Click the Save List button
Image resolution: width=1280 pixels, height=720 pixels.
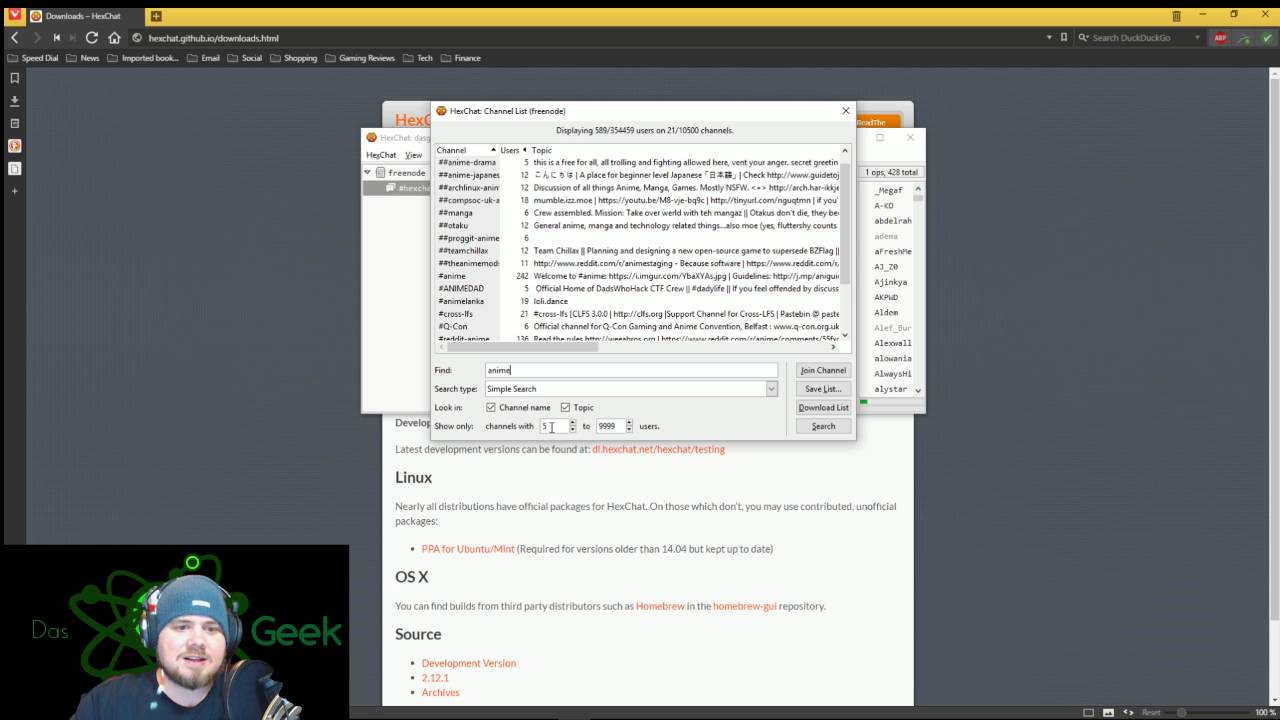coord(823,389)
